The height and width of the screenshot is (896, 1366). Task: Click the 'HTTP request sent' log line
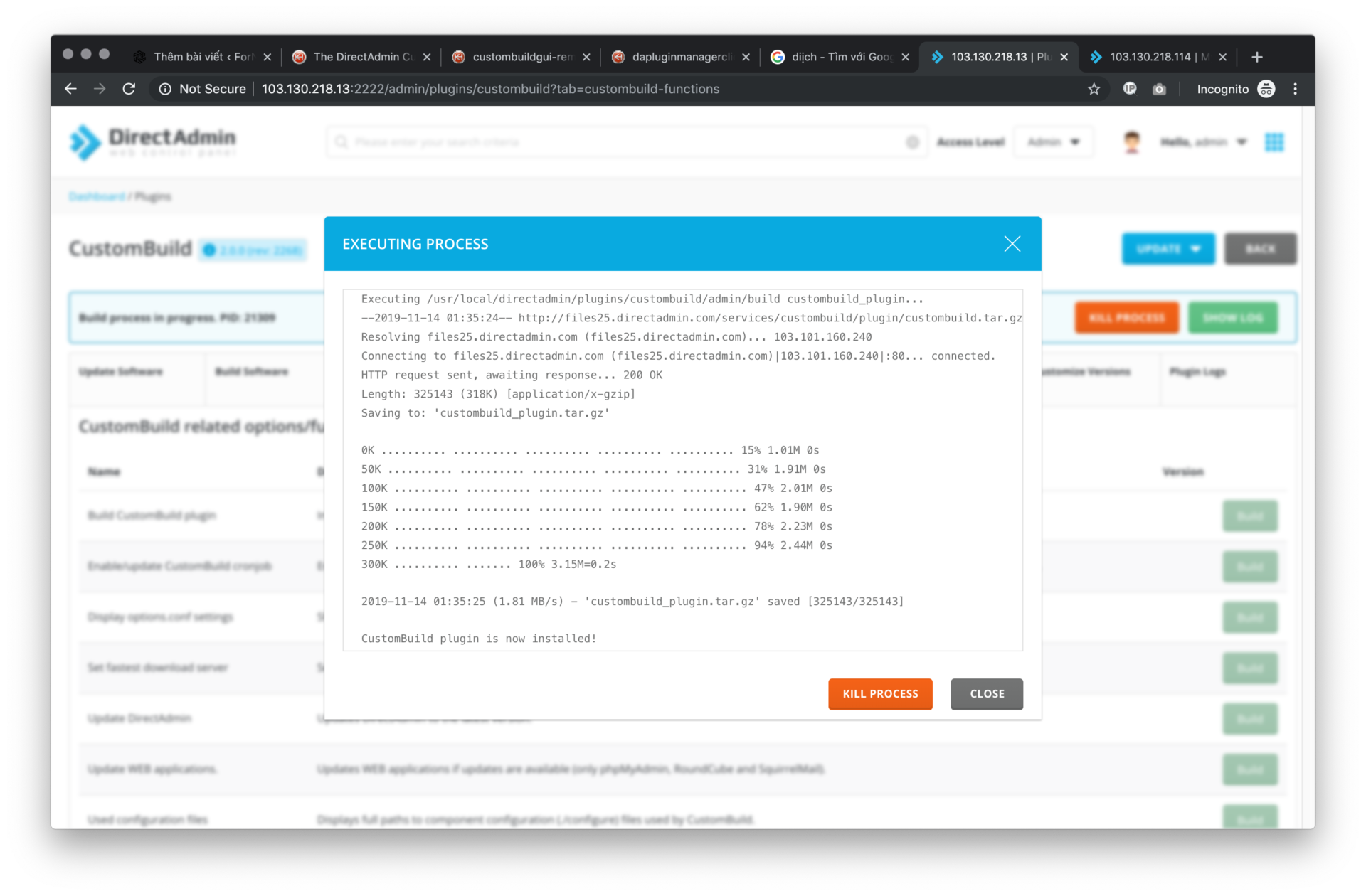pos(512,375)
